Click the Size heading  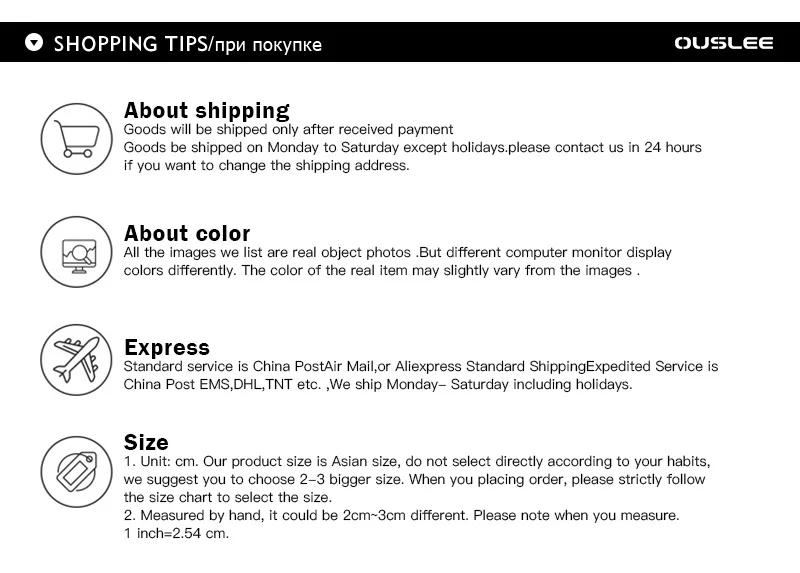coord(146,442)
